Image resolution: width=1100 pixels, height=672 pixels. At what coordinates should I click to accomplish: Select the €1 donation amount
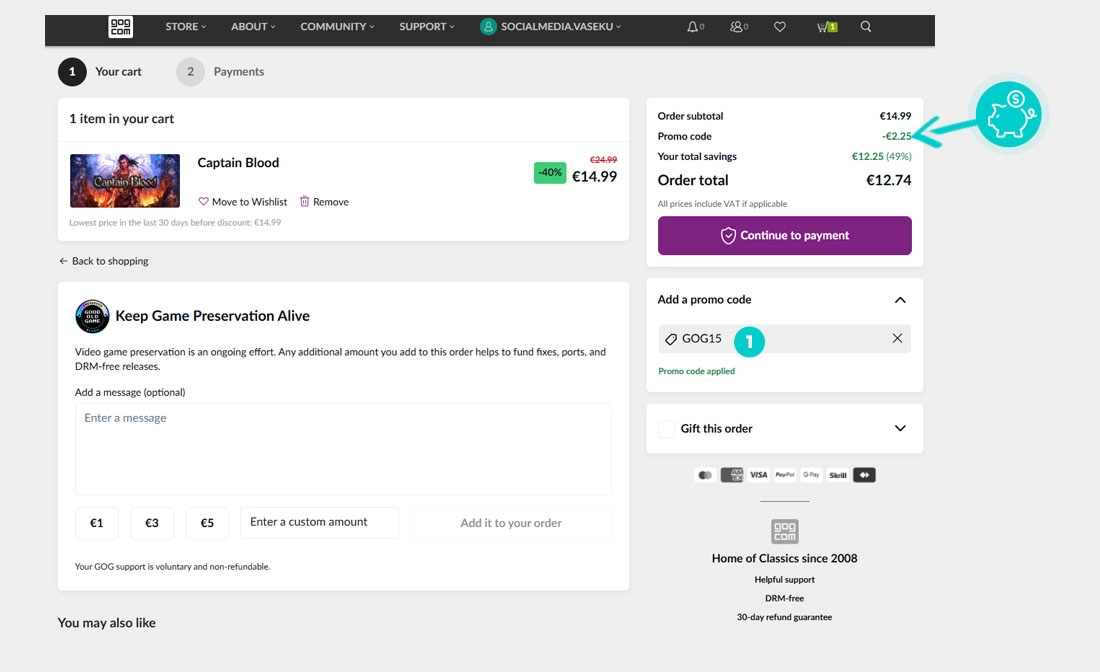[x=97, y=523]
